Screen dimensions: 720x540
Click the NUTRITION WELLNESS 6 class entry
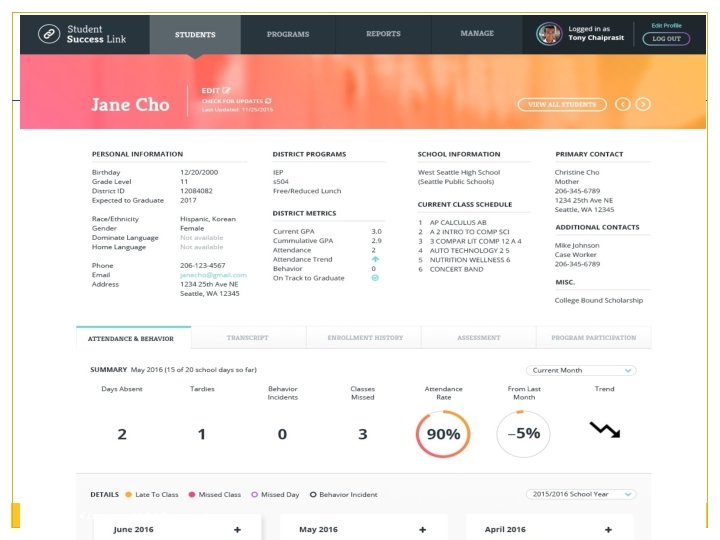coord(470,260)
